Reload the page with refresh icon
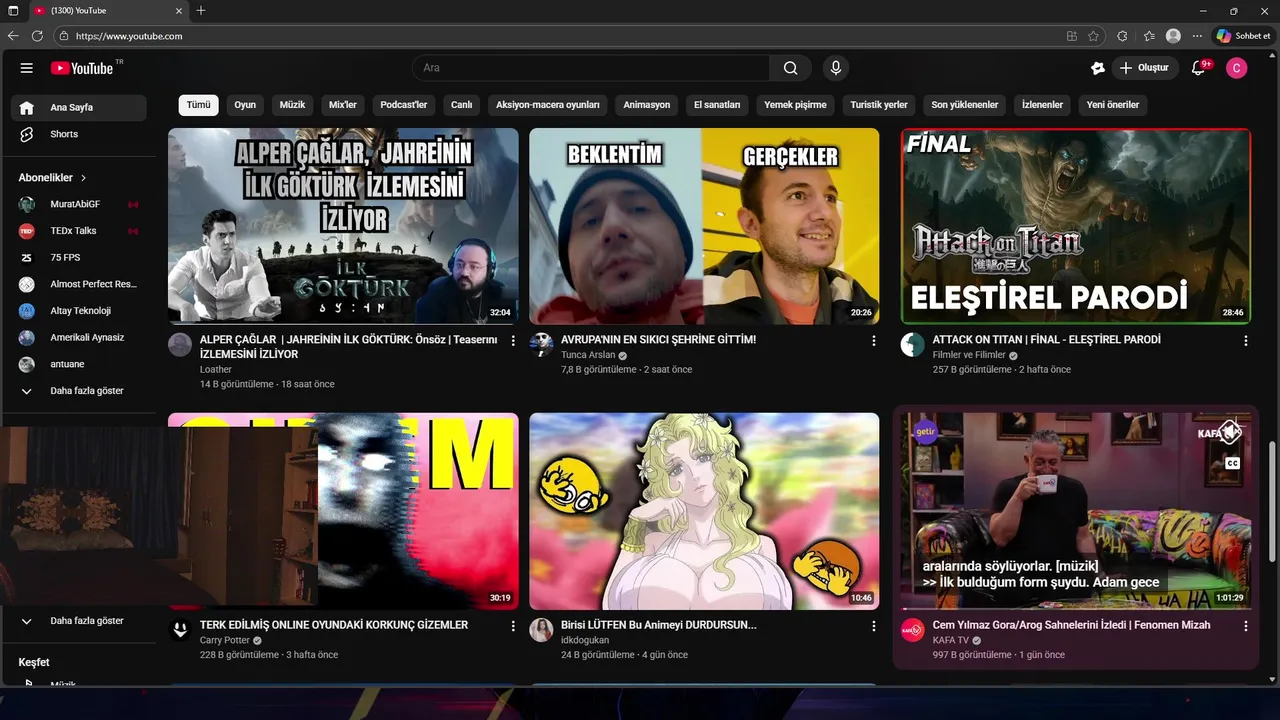1280x720 pixels. (x=38, y=36)
